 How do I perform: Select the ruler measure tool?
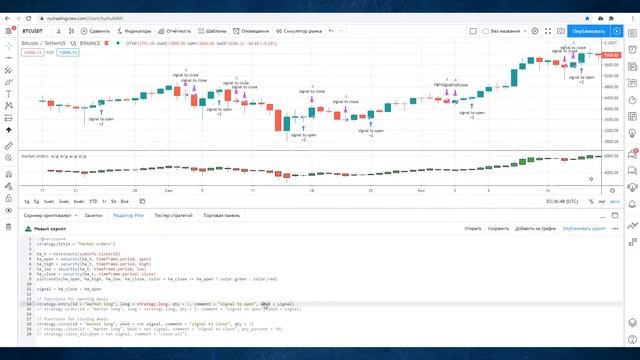point(9,146)
